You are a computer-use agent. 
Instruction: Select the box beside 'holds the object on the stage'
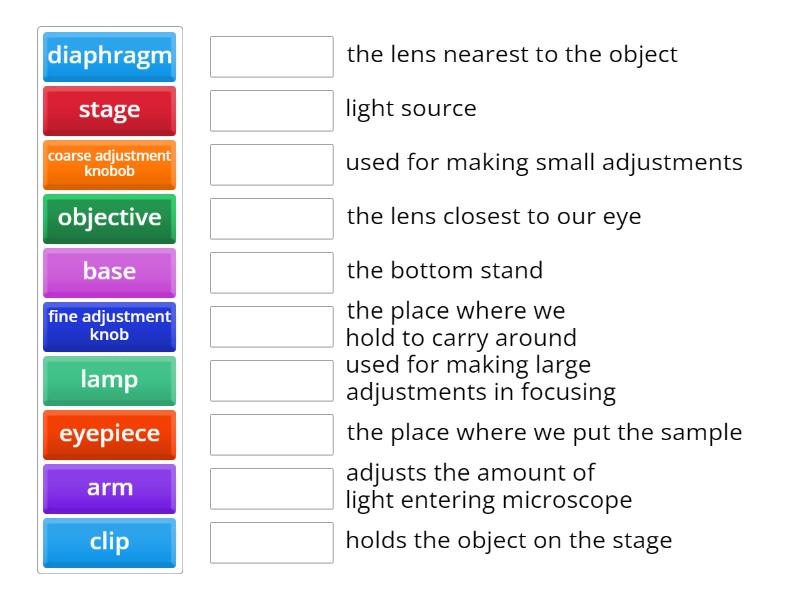(271, 542)
